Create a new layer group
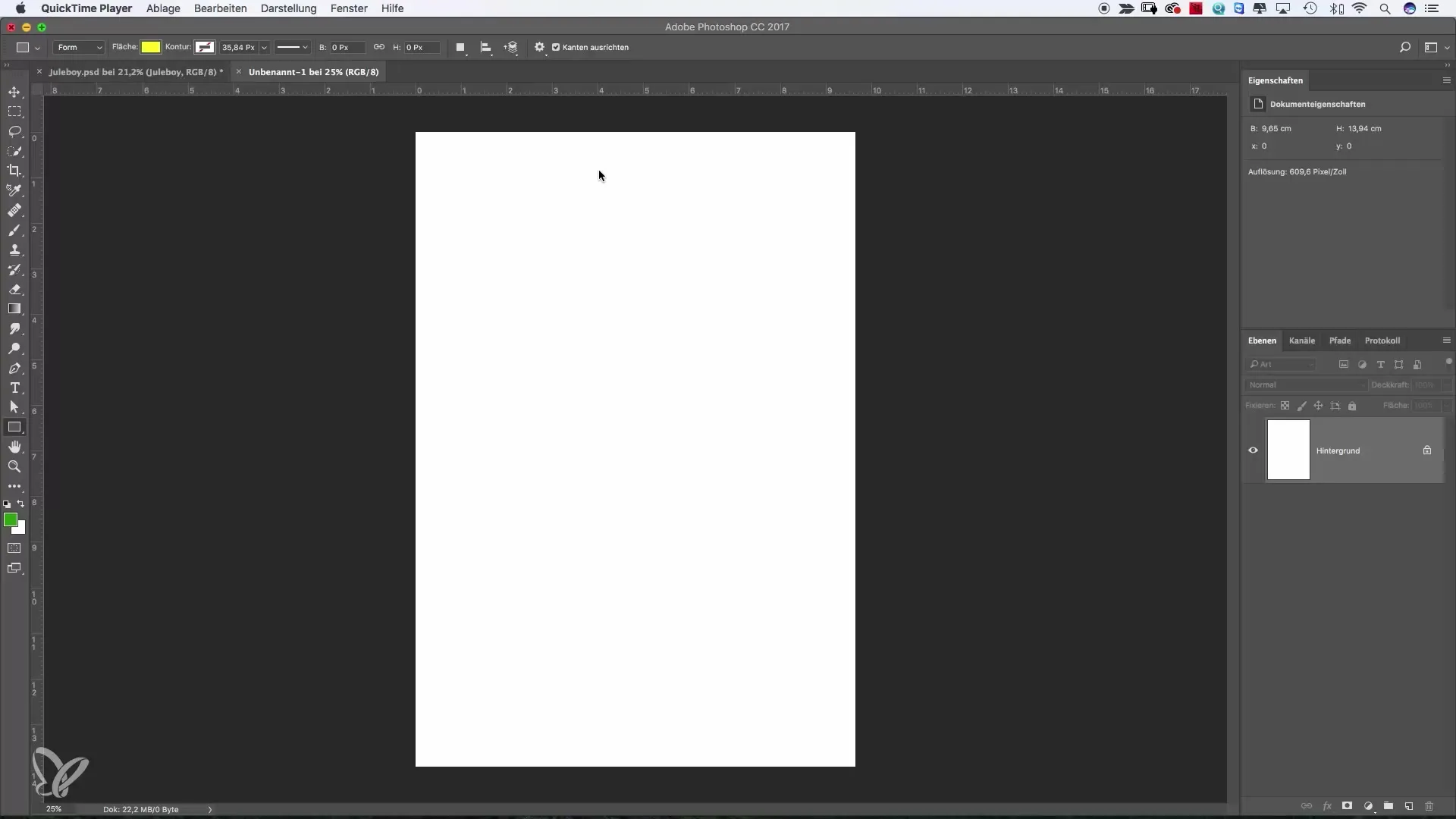1456x819 pixels. [1389, 806]
